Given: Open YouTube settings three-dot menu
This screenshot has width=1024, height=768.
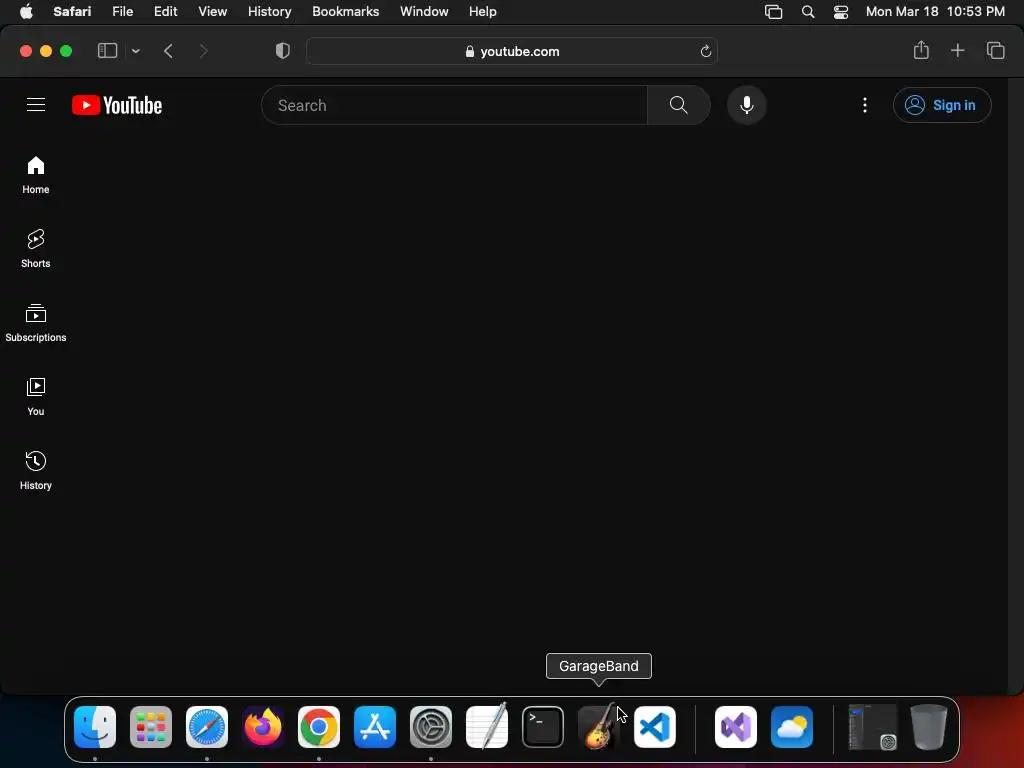Looking at the screenshot, I should pos(865,105).
